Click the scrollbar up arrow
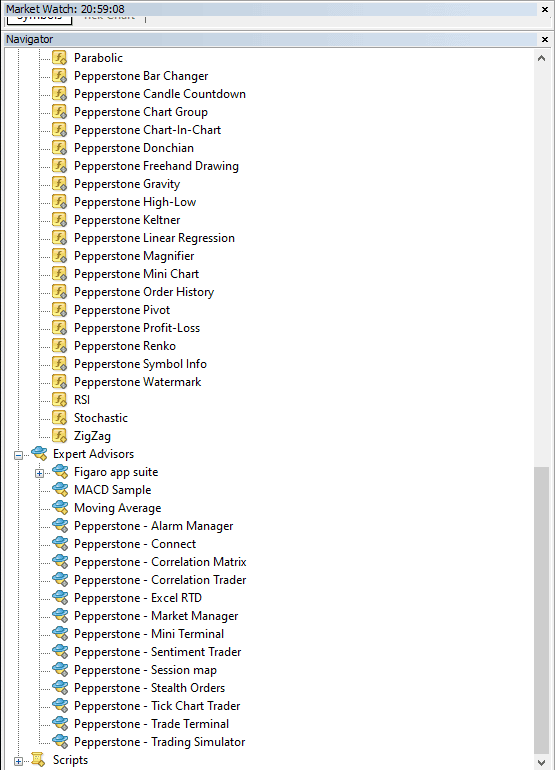The height and width of the screenshot is (770, 555). 541,58
